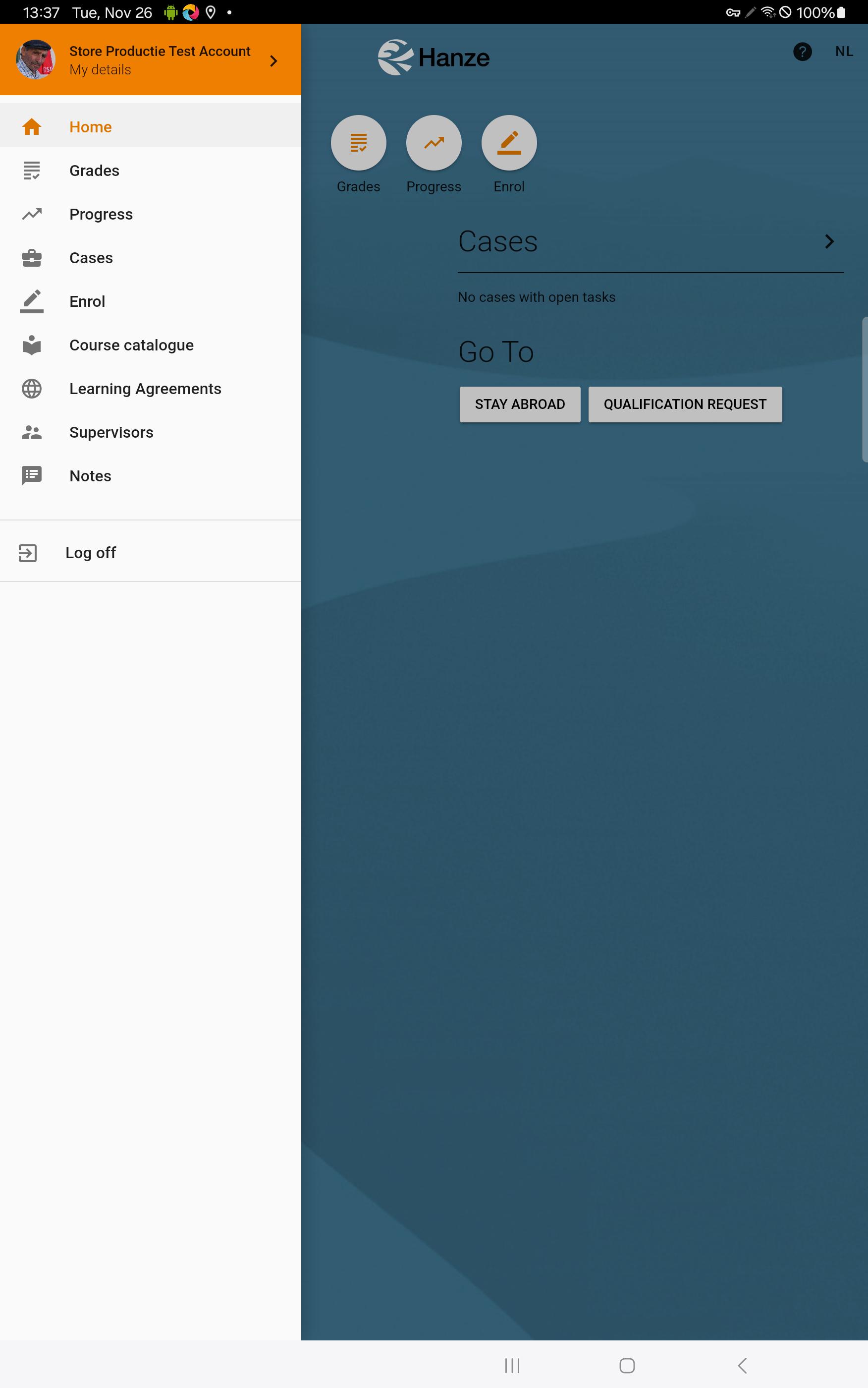Click the Grades label under shortcut
Screen dimensions: 868x1388
358,186
